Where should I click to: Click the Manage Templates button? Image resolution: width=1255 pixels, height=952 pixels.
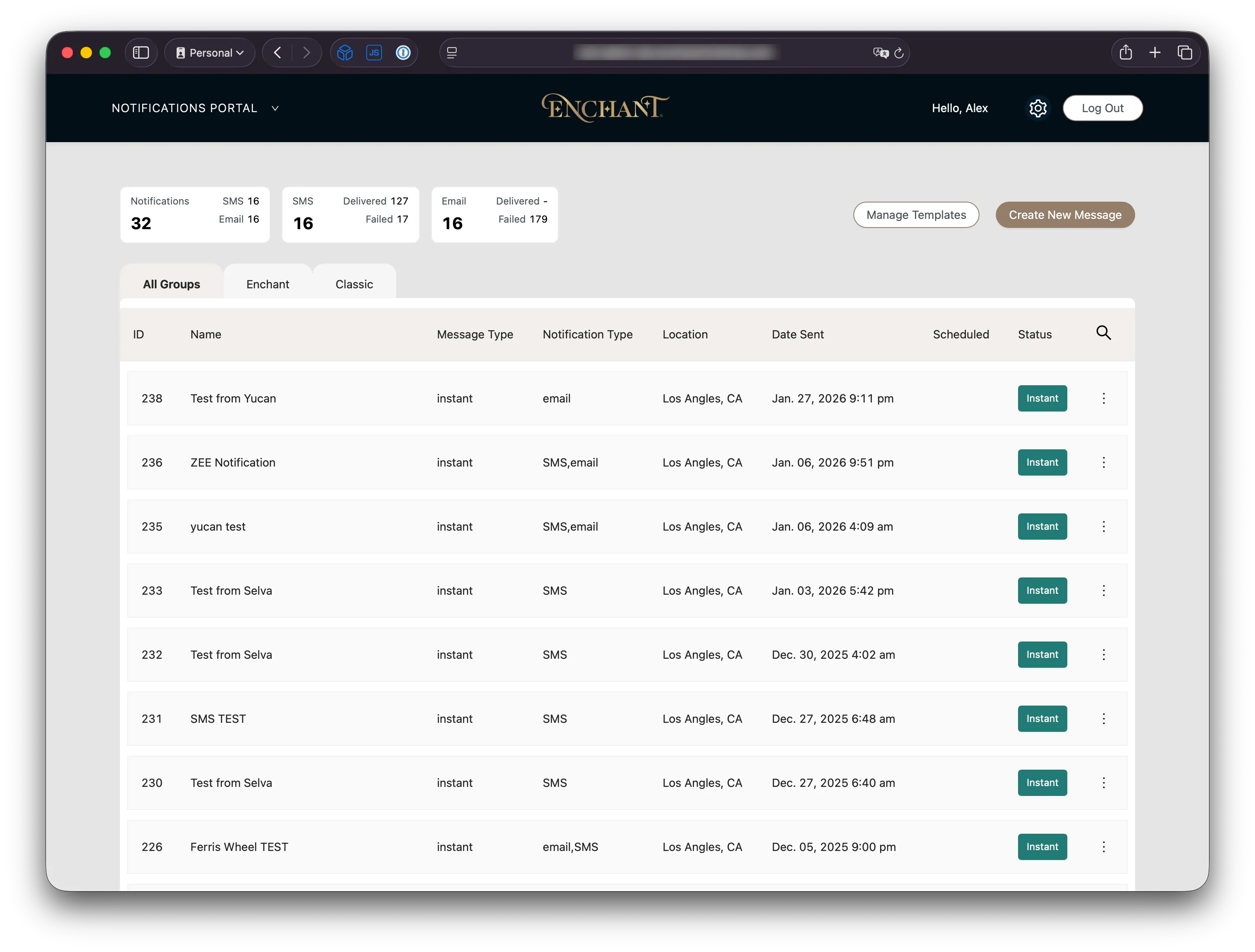[x=916, y=215]
